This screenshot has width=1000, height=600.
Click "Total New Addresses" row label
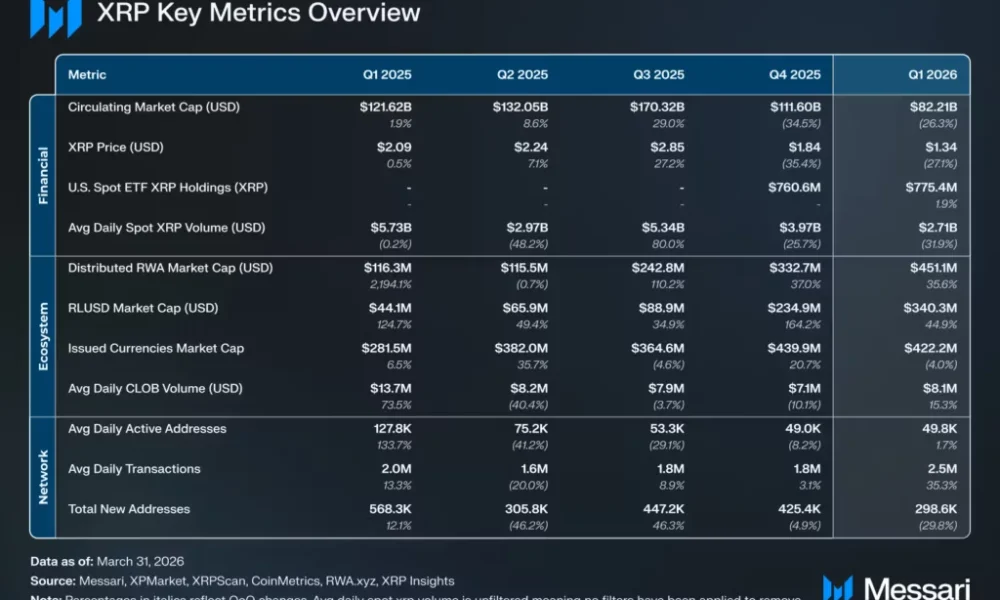click(129, 509)
